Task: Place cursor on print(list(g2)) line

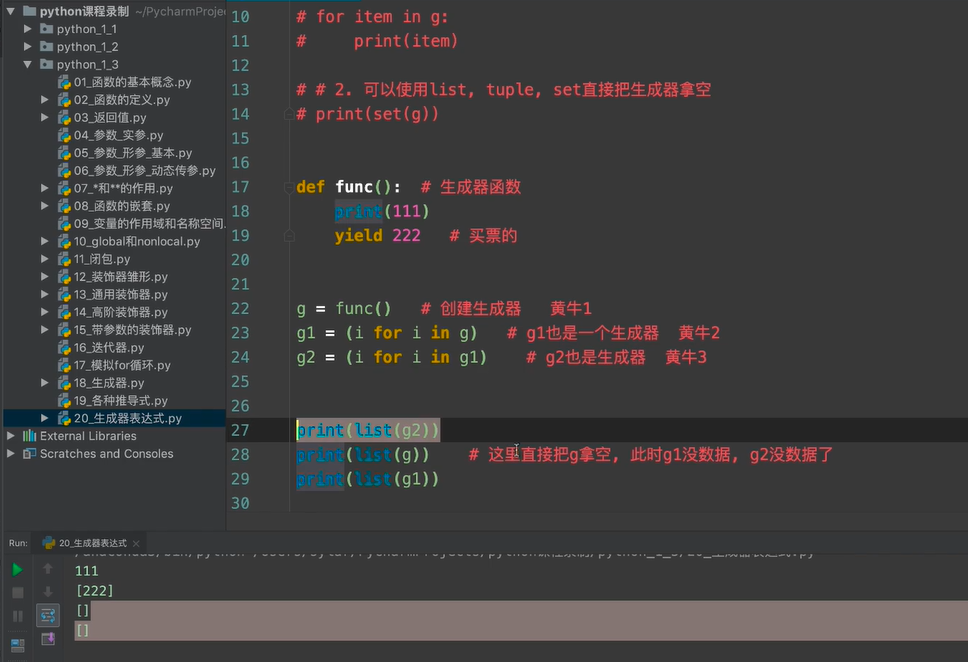Action: [x=368, y=430]
